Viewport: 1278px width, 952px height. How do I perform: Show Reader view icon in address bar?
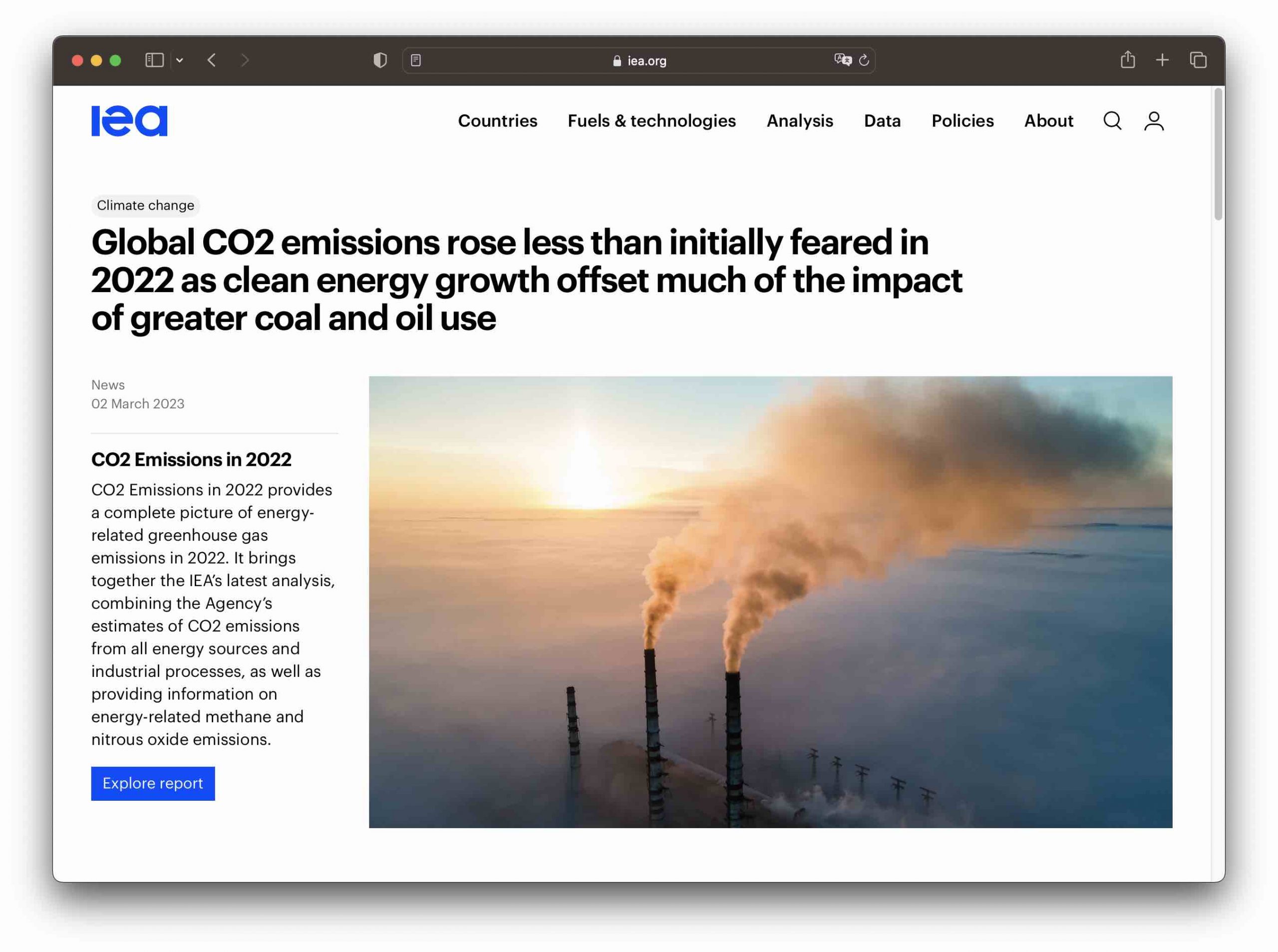416,60
